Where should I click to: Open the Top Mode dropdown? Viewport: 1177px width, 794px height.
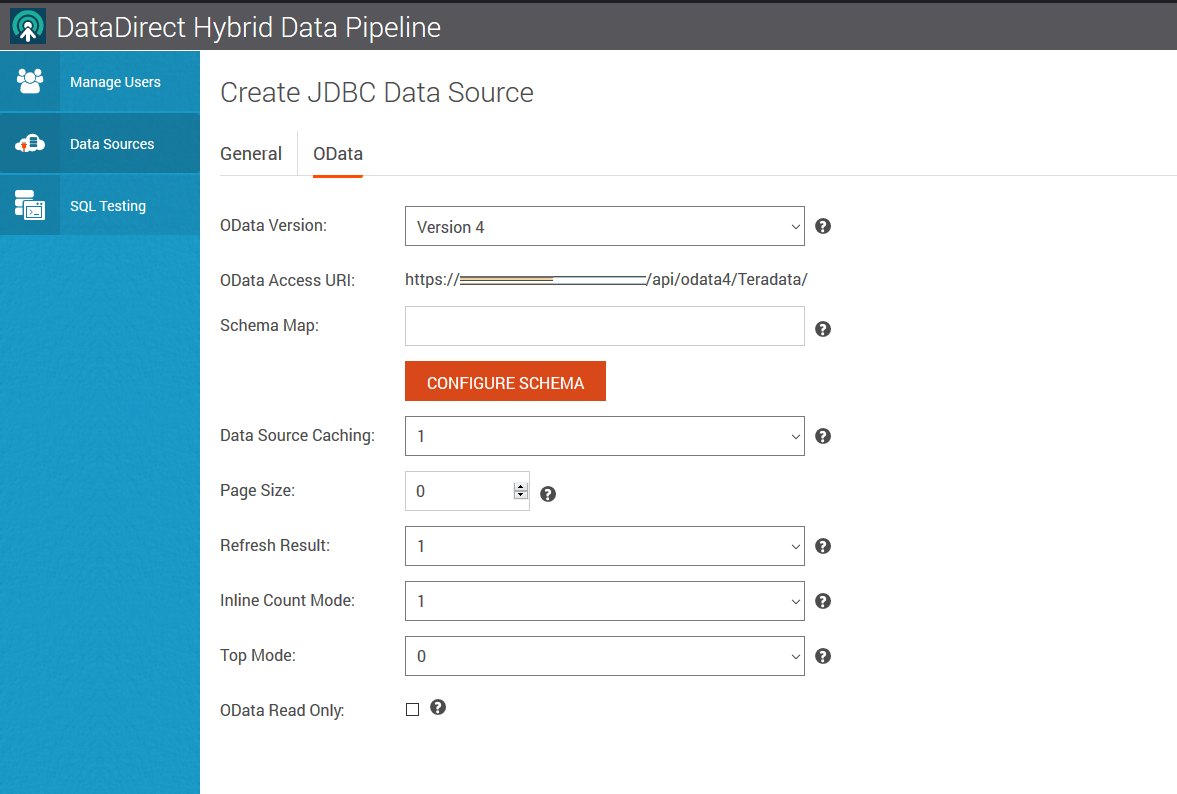604,656
